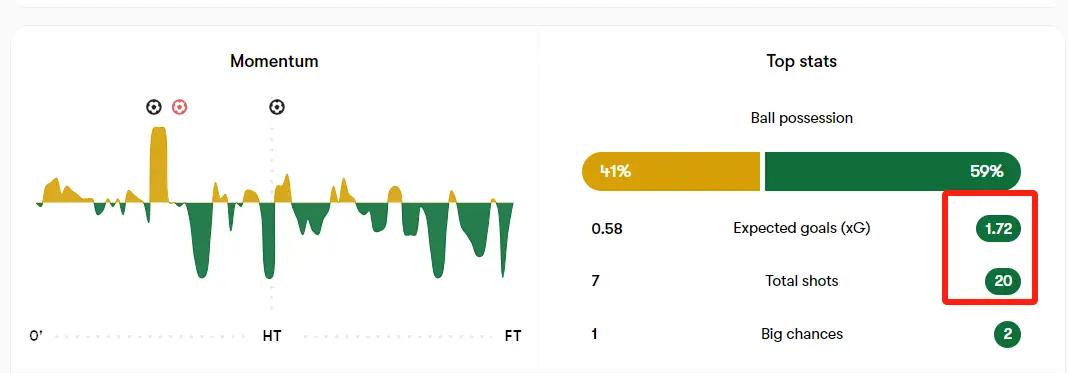Click the Ball possession label
The width and height of the screenshot is (1068, 373).
802,118
